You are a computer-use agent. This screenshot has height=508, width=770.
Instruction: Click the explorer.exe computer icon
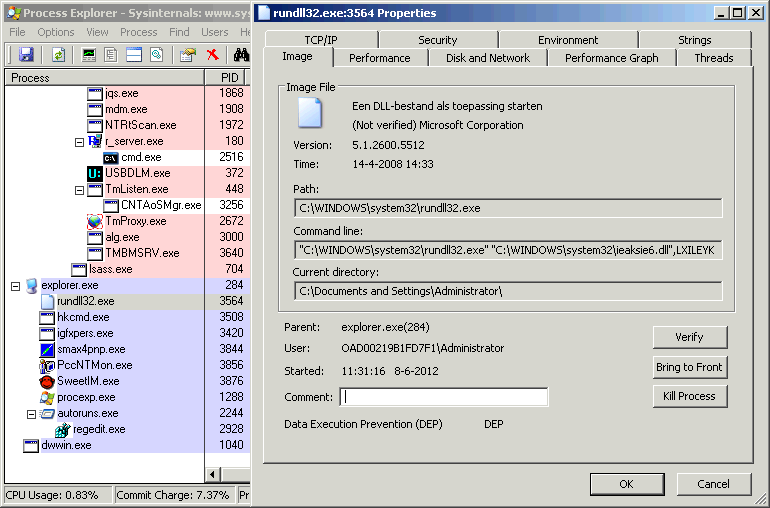coord(31,285)
